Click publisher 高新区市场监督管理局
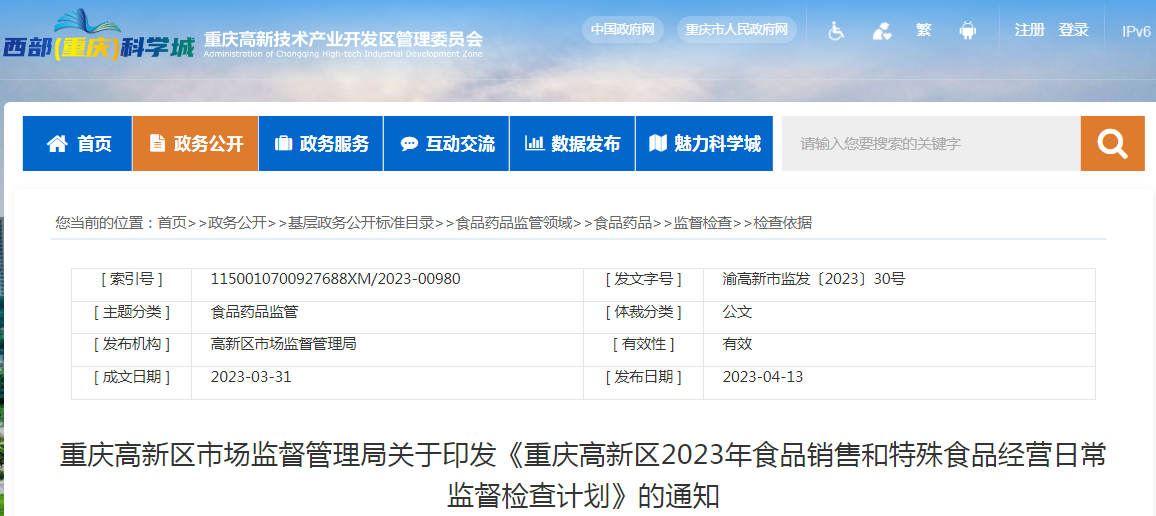This screenshot has width=1156, height=516. (x=284, y=344)
